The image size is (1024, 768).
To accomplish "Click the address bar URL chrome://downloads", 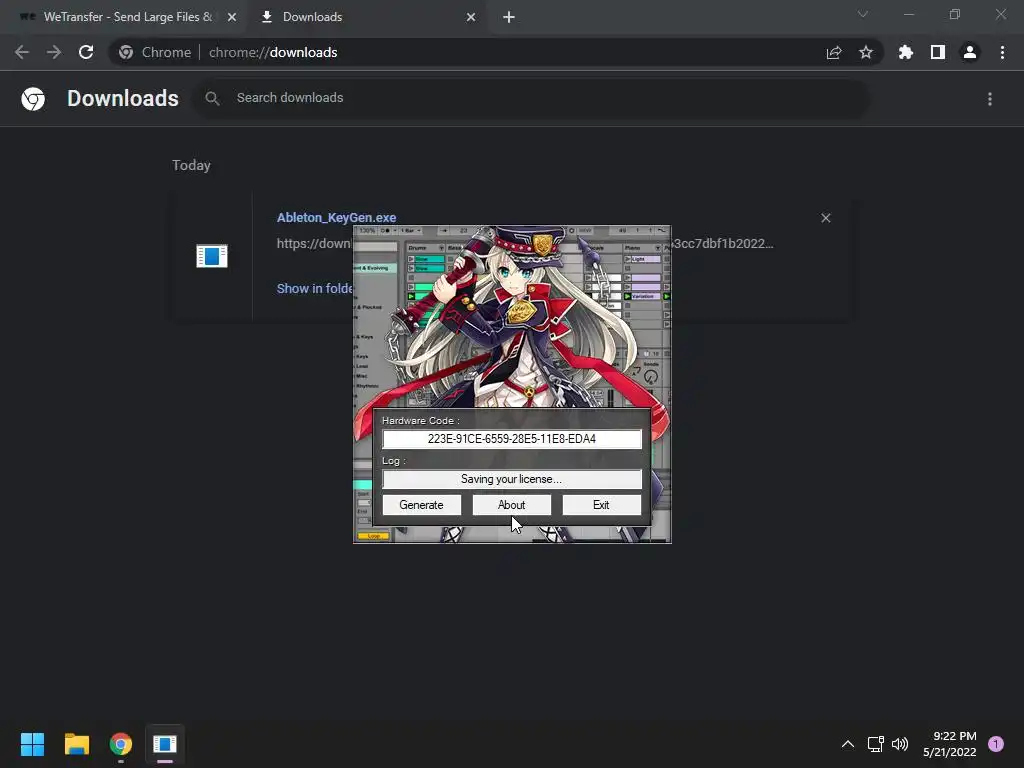I will coord(273,52).
